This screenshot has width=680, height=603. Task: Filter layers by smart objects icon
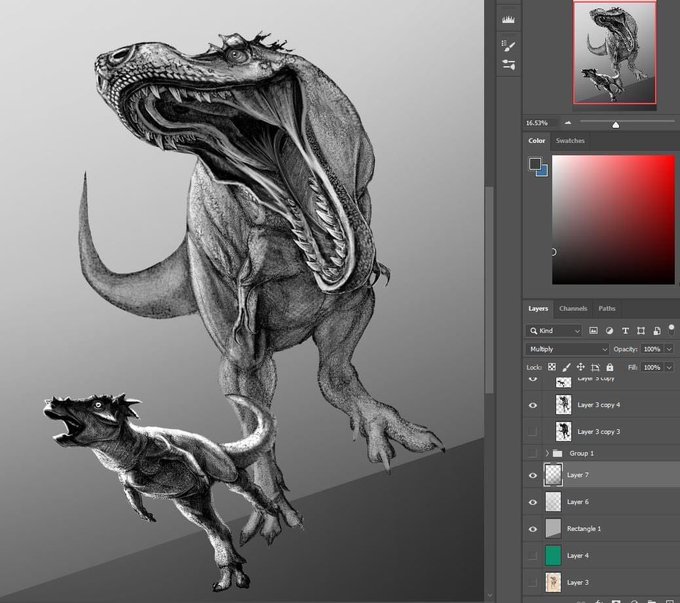[657, 331]
